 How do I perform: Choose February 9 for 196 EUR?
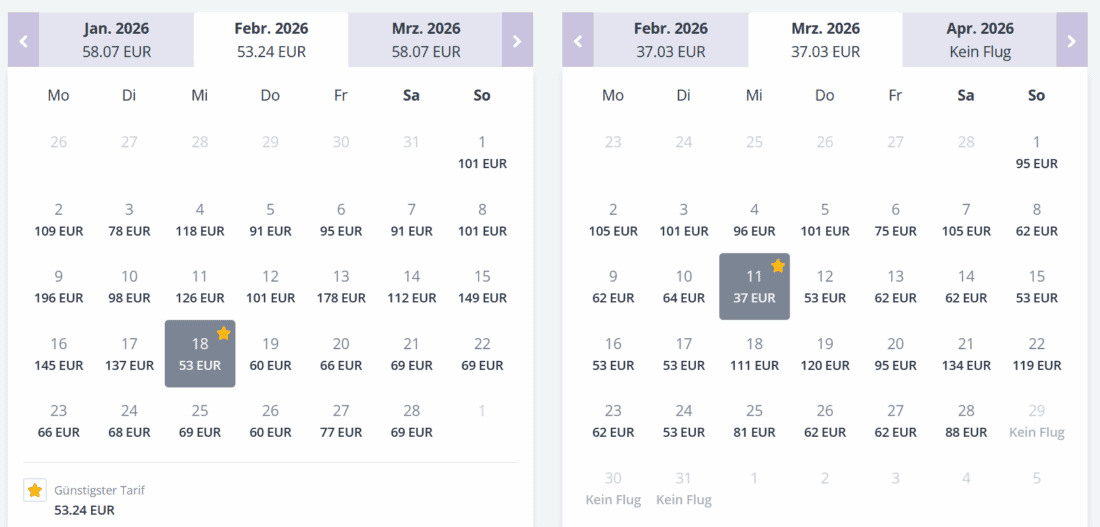tap(59, 286)
